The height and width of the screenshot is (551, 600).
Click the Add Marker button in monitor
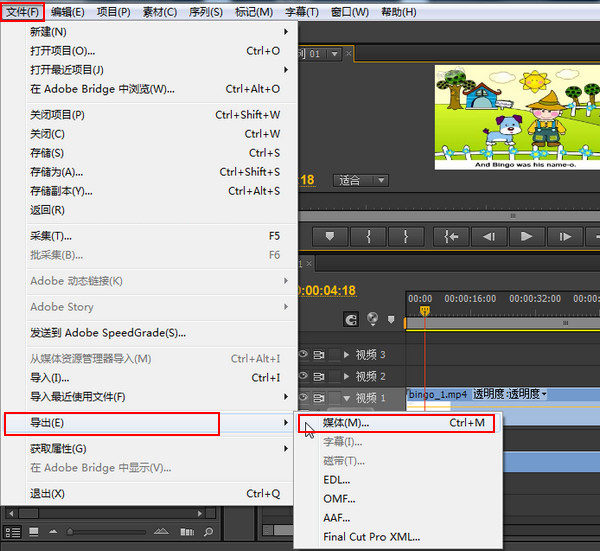tap(329, 237)
